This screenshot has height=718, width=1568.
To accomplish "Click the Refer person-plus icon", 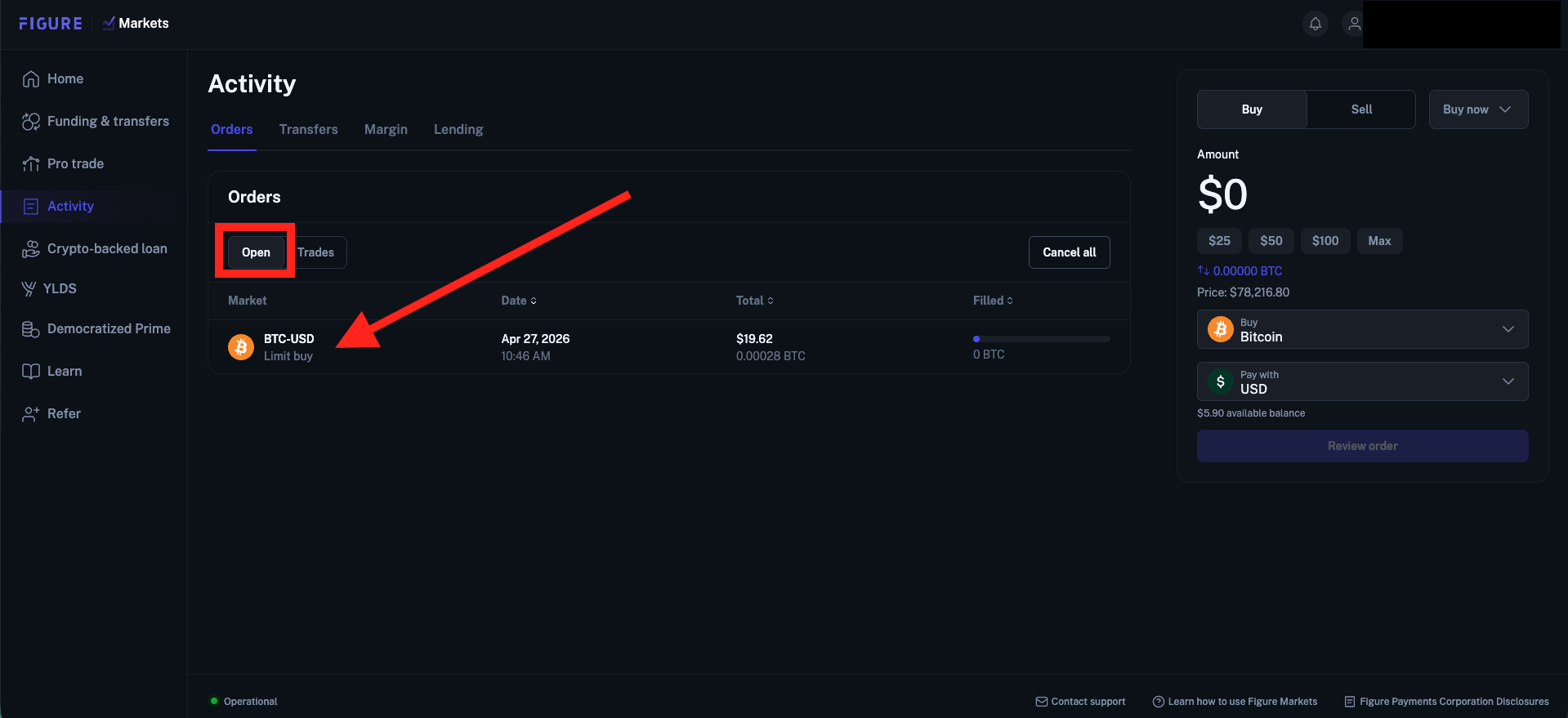I will click(x=31, y=414).
